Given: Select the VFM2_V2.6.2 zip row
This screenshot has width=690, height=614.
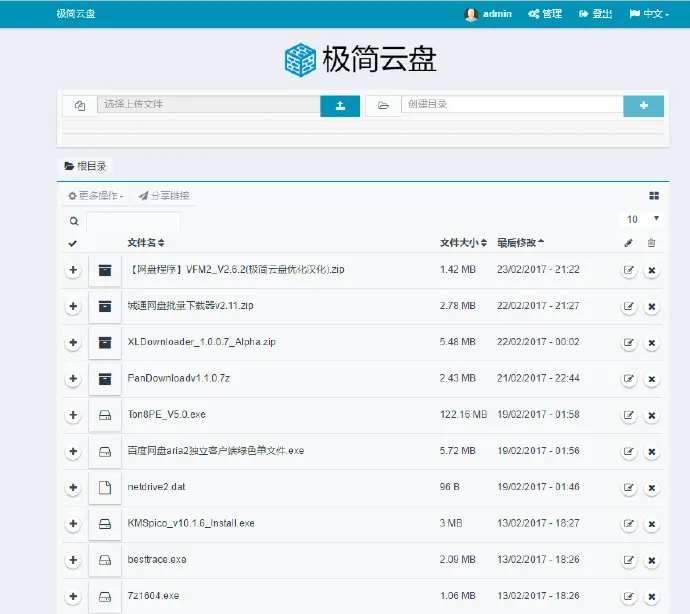Looking at the screenshot, I should coord(73,270).
